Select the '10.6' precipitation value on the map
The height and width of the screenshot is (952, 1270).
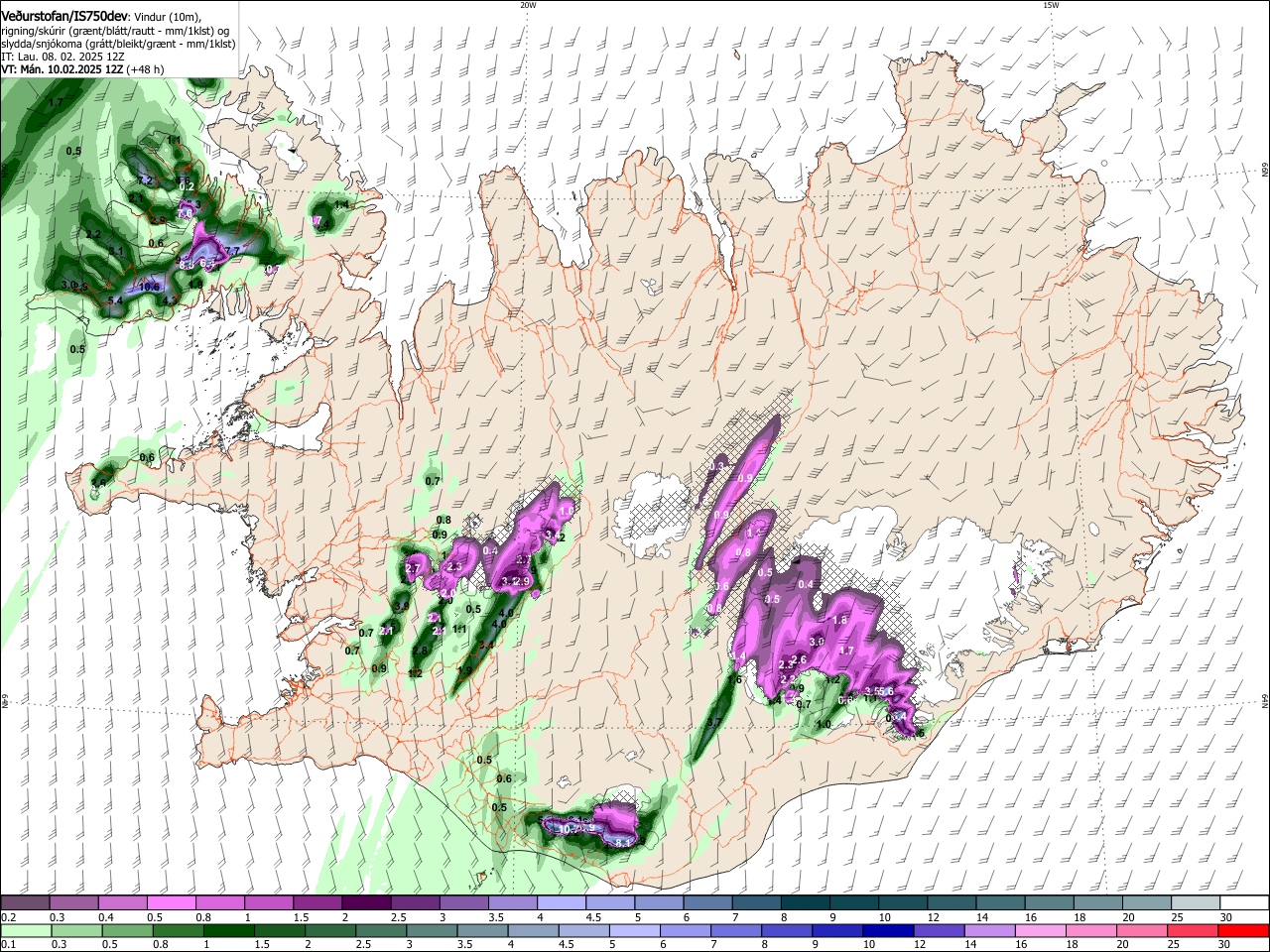pyautogui.click(x=149, y=287)
